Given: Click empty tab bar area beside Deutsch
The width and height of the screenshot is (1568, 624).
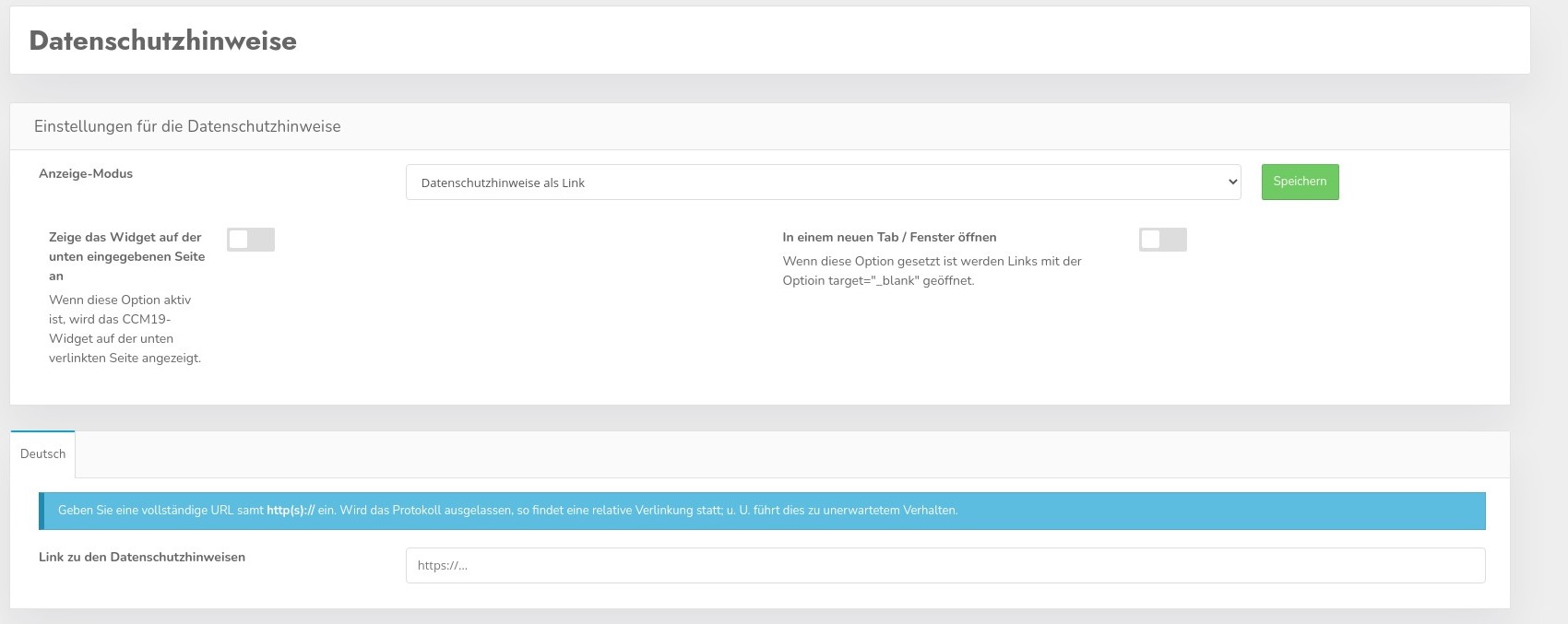Looking at the screenshot, I should pyautogui.click(x=738, y=454).
